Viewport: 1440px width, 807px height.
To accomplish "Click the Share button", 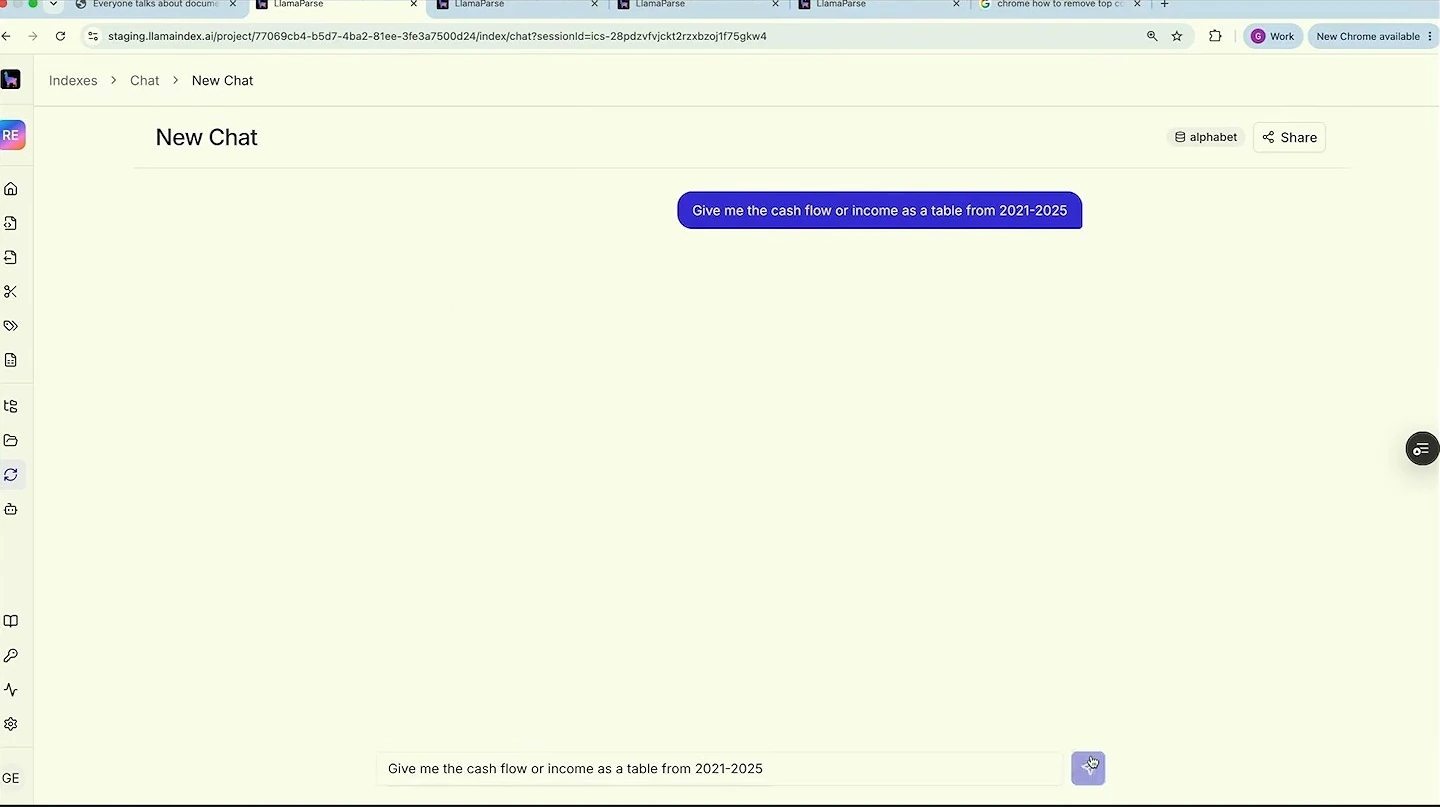I will point(1289,137).
